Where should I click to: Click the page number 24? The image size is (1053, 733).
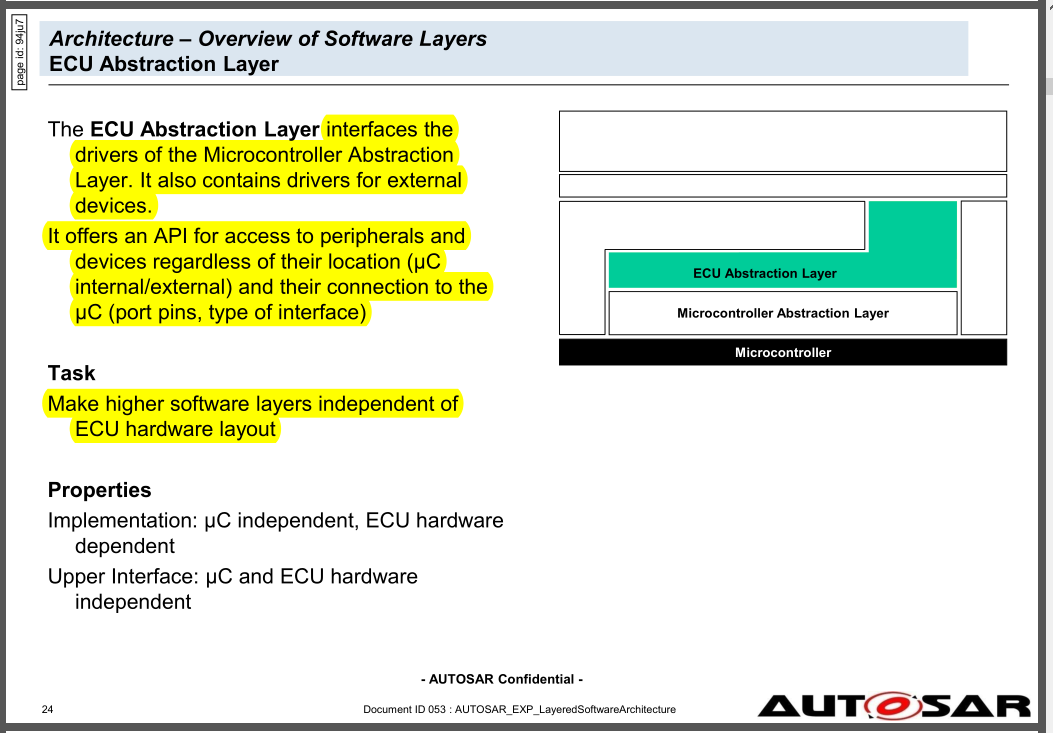point(47,708)
